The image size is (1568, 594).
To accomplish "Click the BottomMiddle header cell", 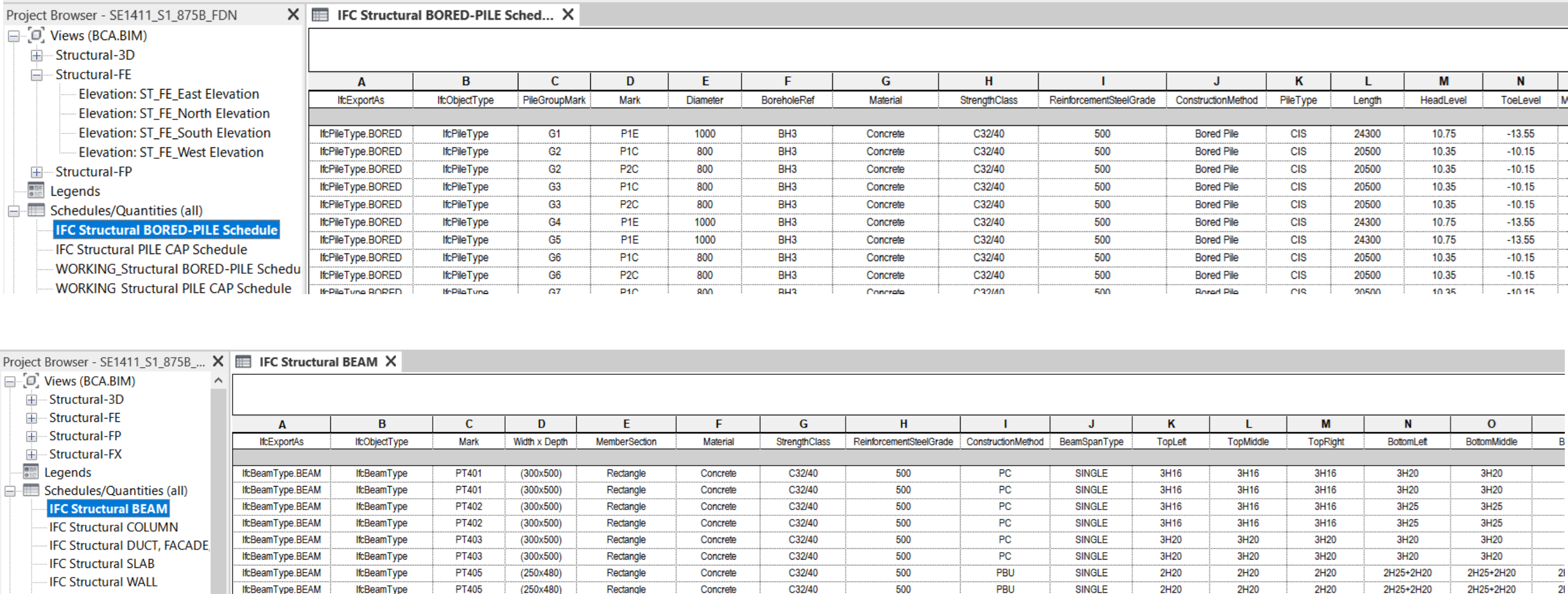I will (1491, 442).
